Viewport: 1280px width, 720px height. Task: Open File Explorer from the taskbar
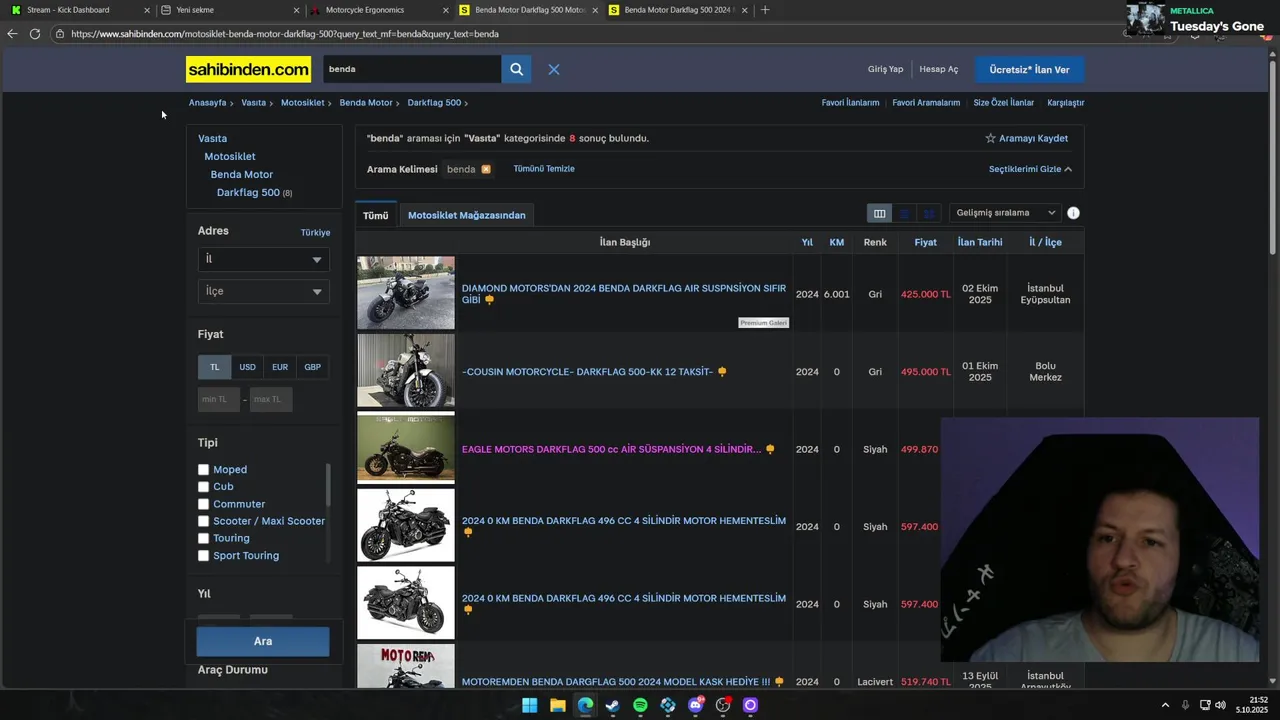click(557, 705)
